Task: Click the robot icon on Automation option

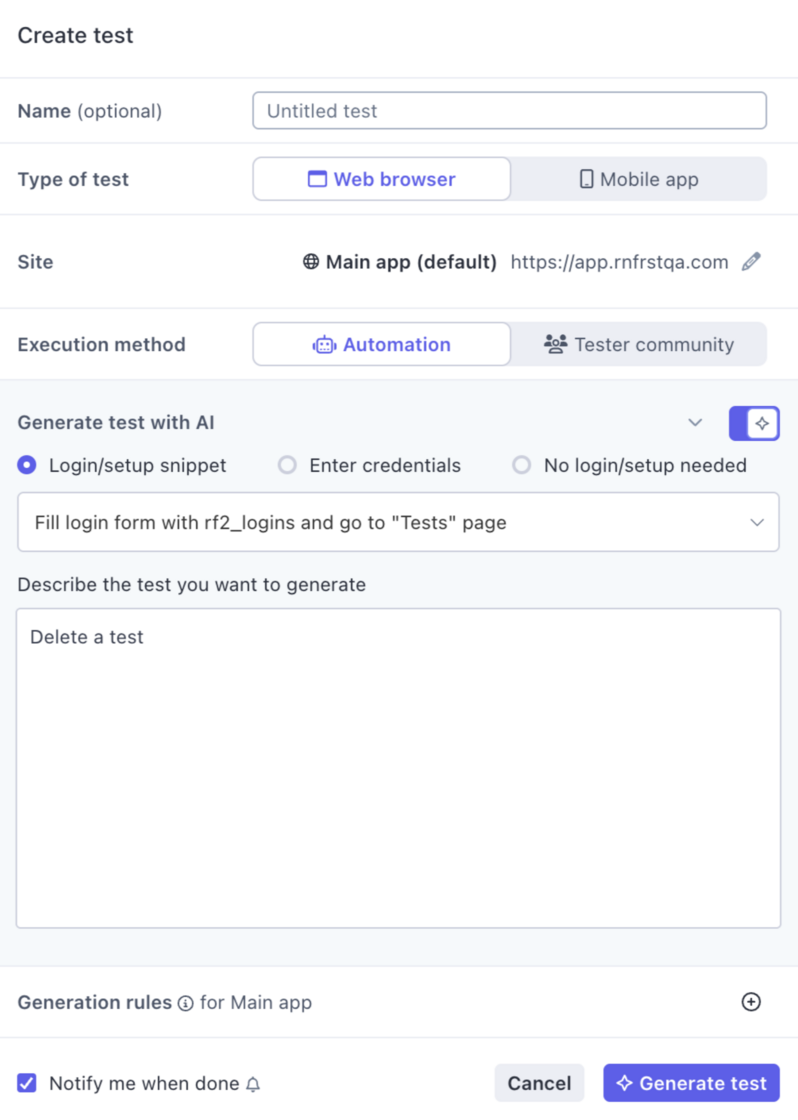Action: point(324,345)
